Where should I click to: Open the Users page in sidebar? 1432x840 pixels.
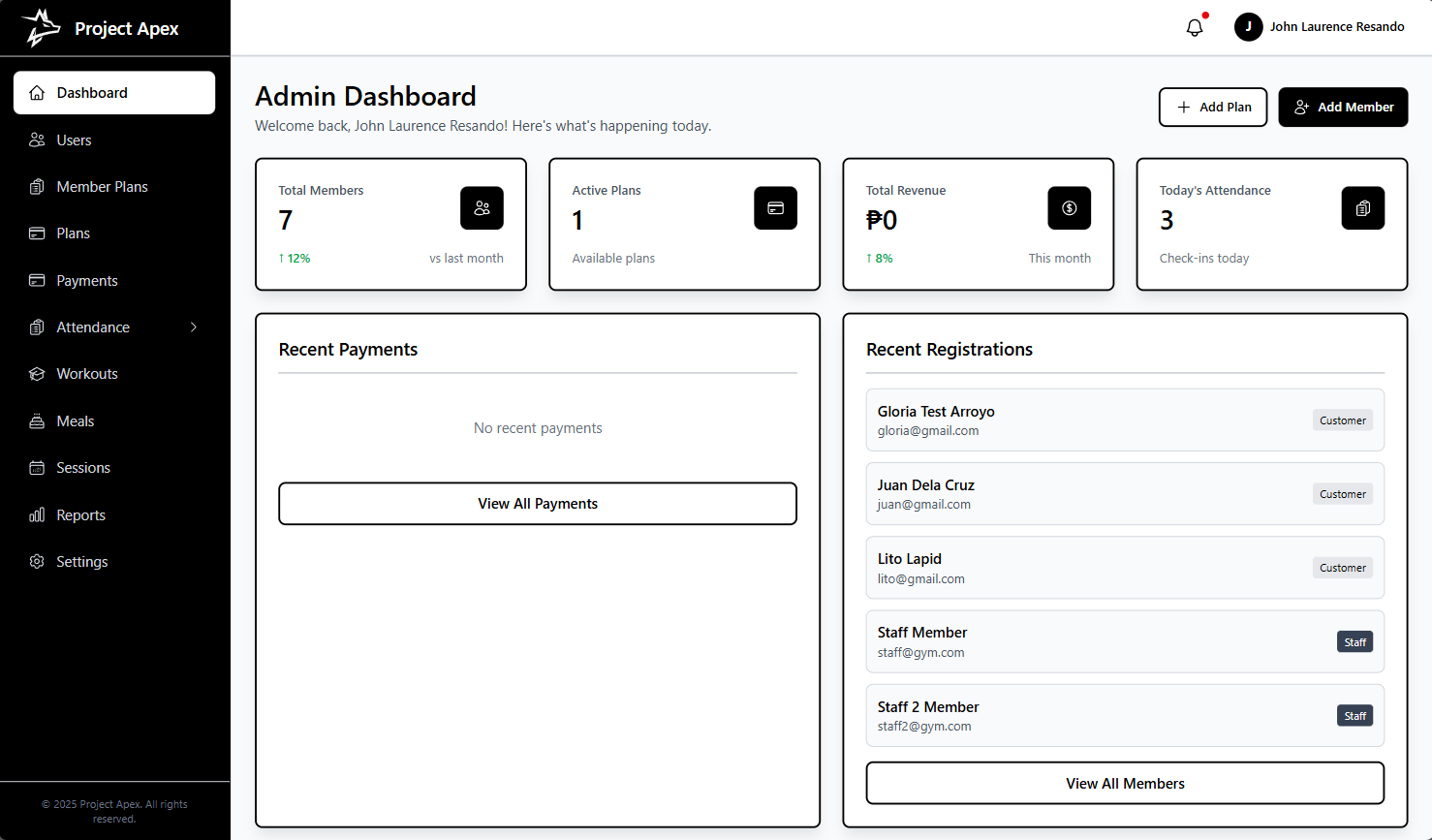[74, 140]
